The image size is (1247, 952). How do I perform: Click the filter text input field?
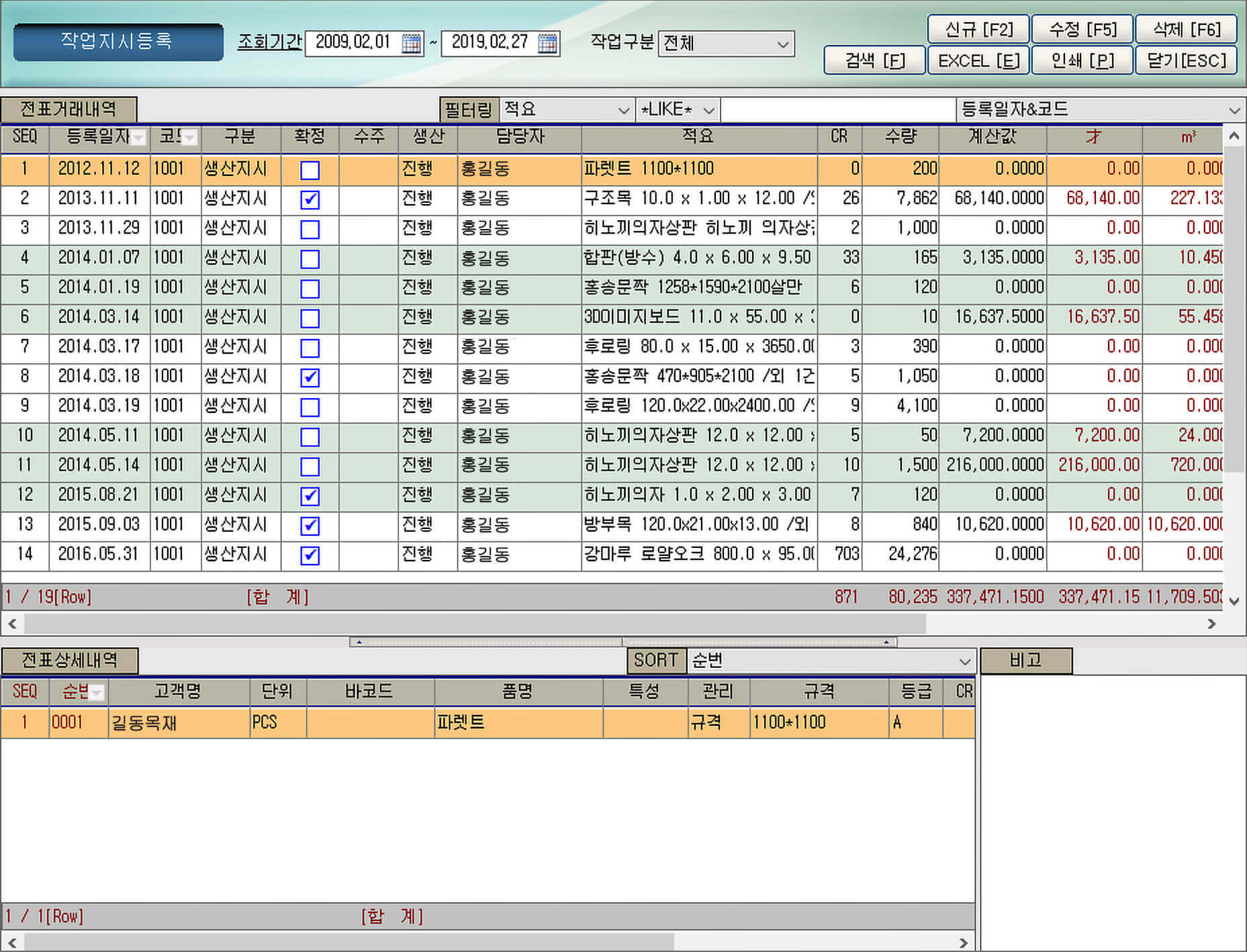tap(837, 109)
